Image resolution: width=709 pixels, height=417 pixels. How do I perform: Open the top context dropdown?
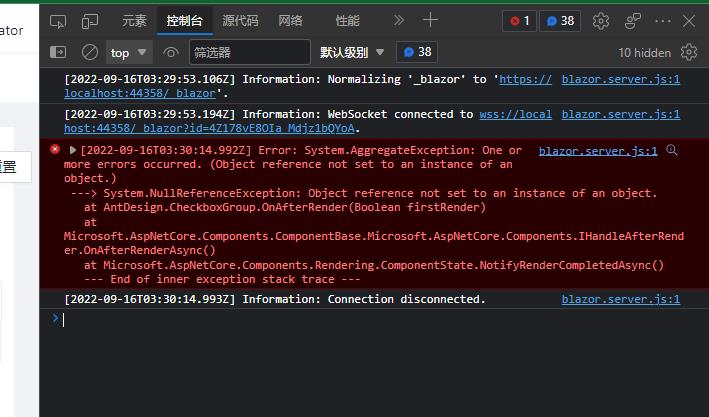click(x=129, y=53)
